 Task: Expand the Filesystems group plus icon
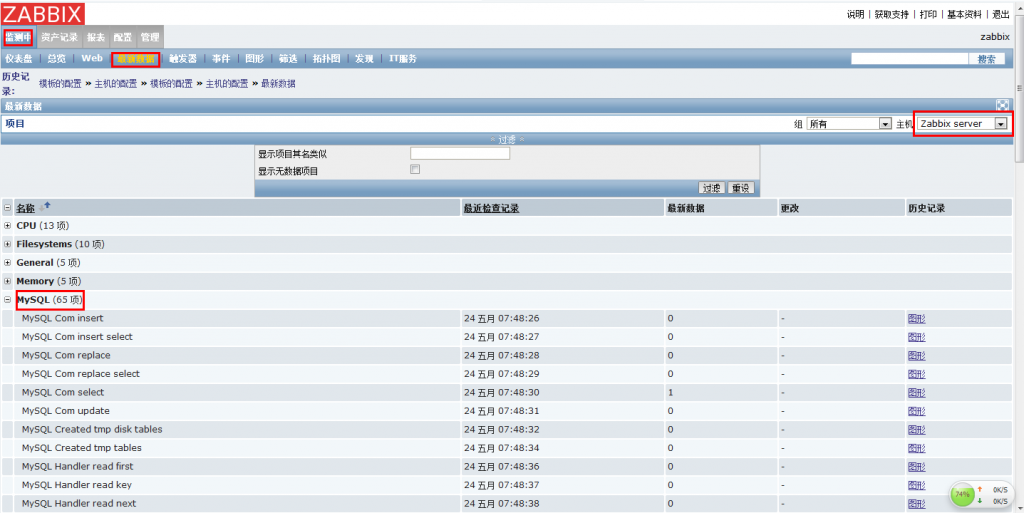8,244
